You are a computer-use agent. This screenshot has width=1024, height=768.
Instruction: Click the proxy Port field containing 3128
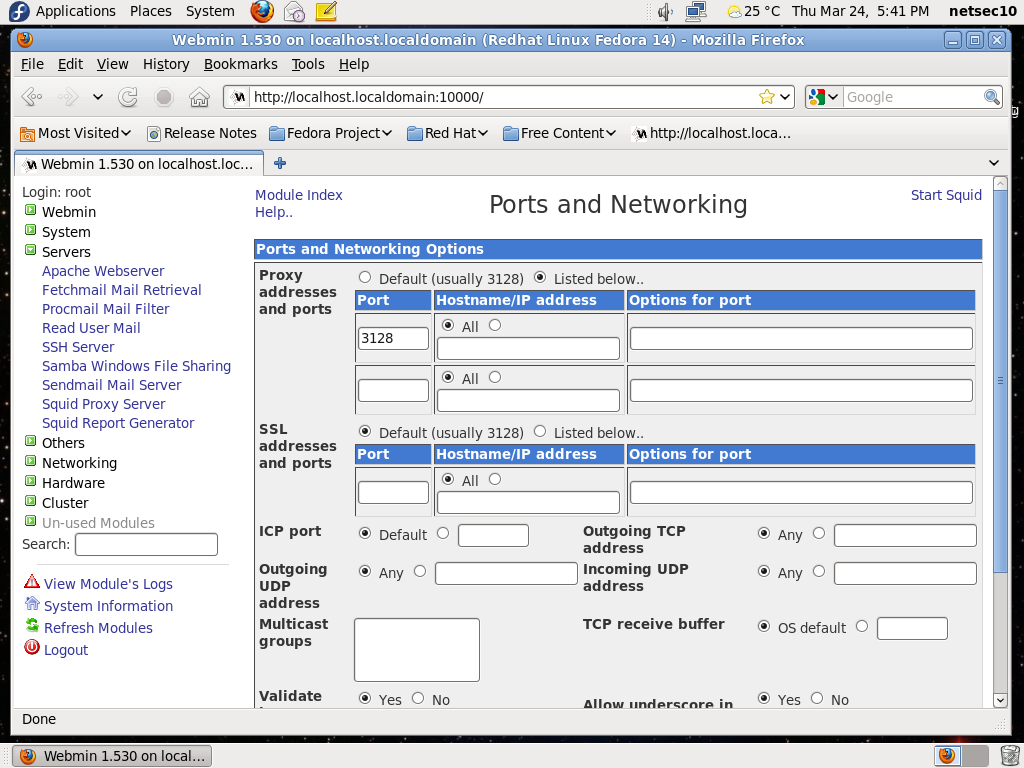393,338
